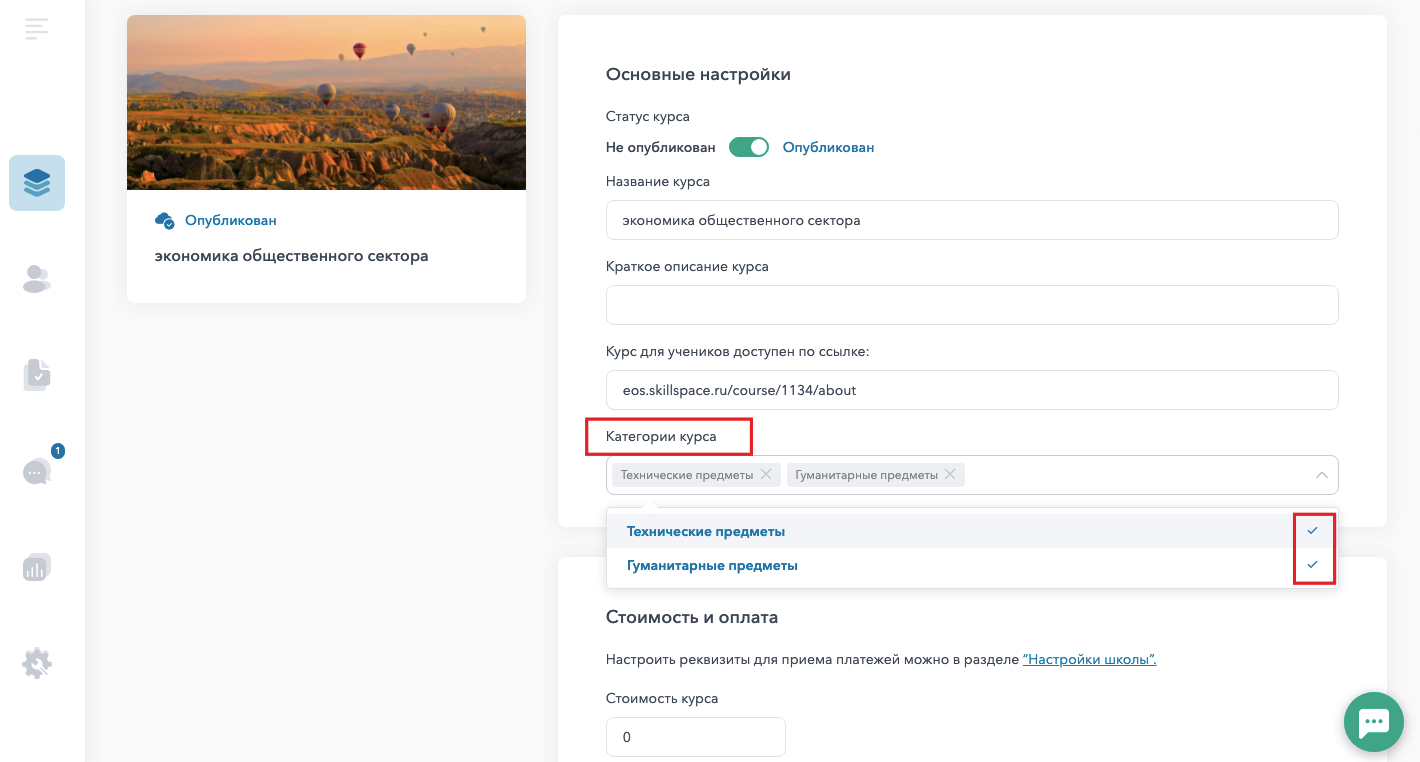Deselect Технические предметы option in list
The width and height of the screenshot is (1420, 762).
[971, 531]
